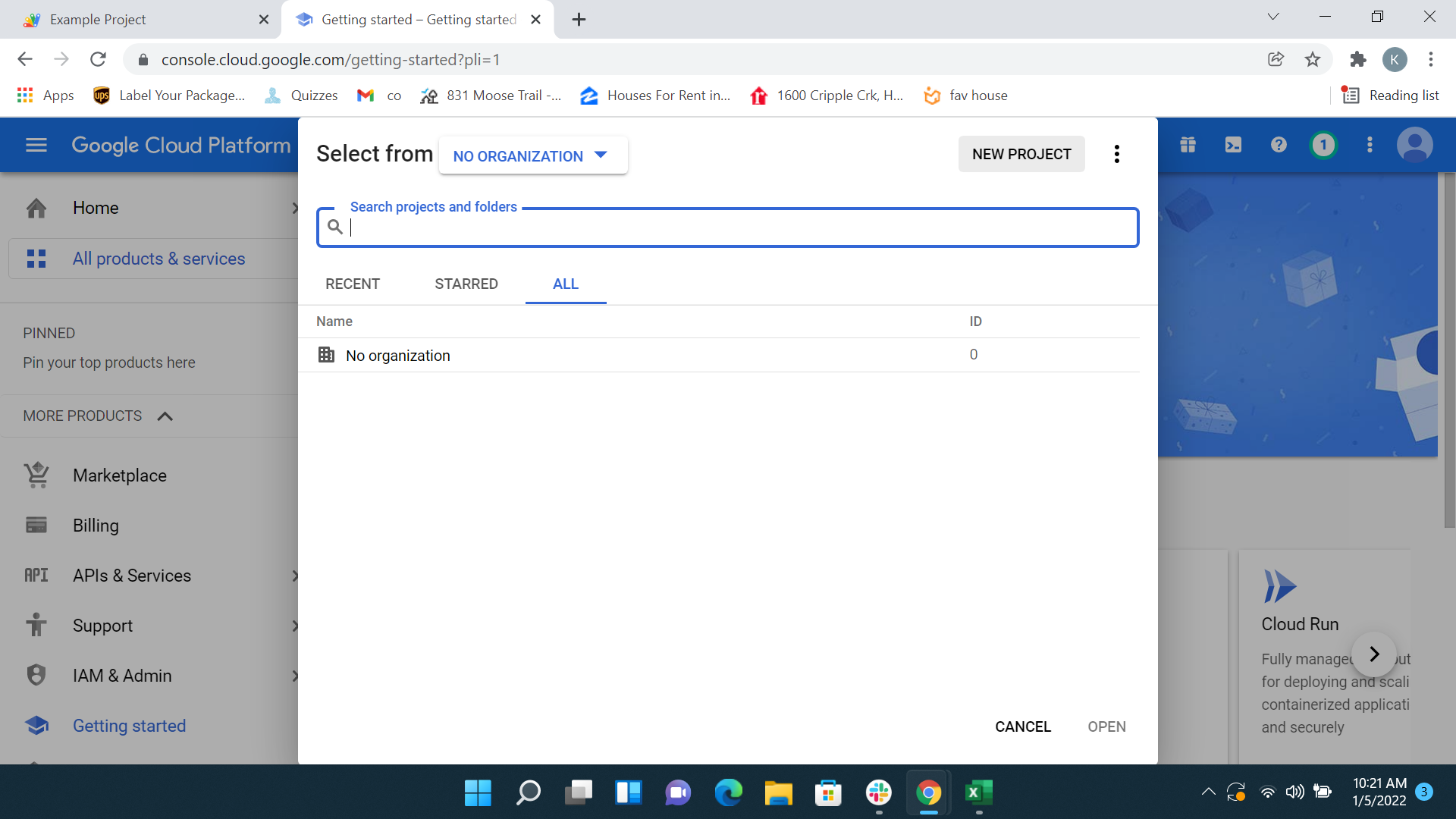Open the user account avatar
Screen dimensions: 1456x819
click(1415, 145)
